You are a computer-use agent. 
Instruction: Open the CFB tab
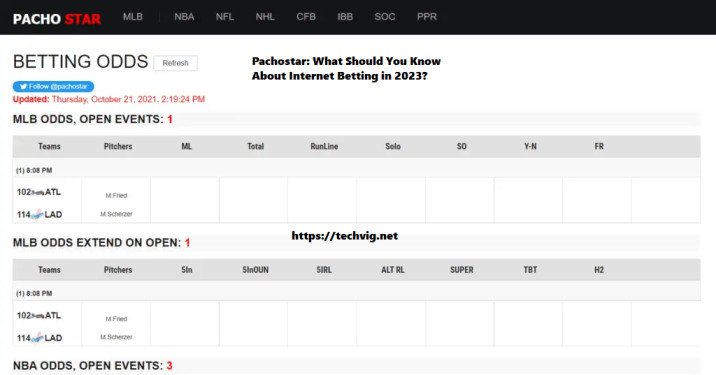(306, 17)
